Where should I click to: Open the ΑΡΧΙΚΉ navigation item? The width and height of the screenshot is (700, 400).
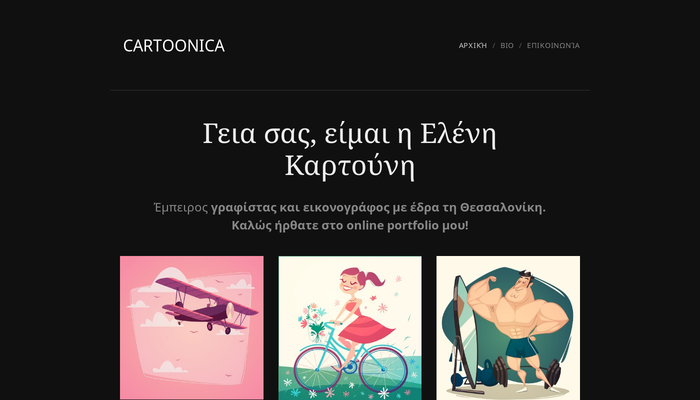[x=473, y=46]
